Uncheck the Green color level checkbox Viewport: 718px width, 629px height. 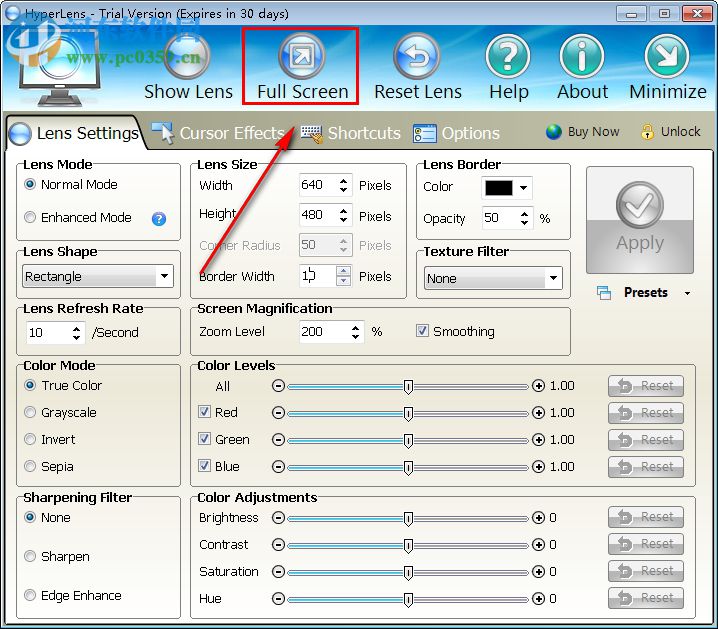coord(204,439)
